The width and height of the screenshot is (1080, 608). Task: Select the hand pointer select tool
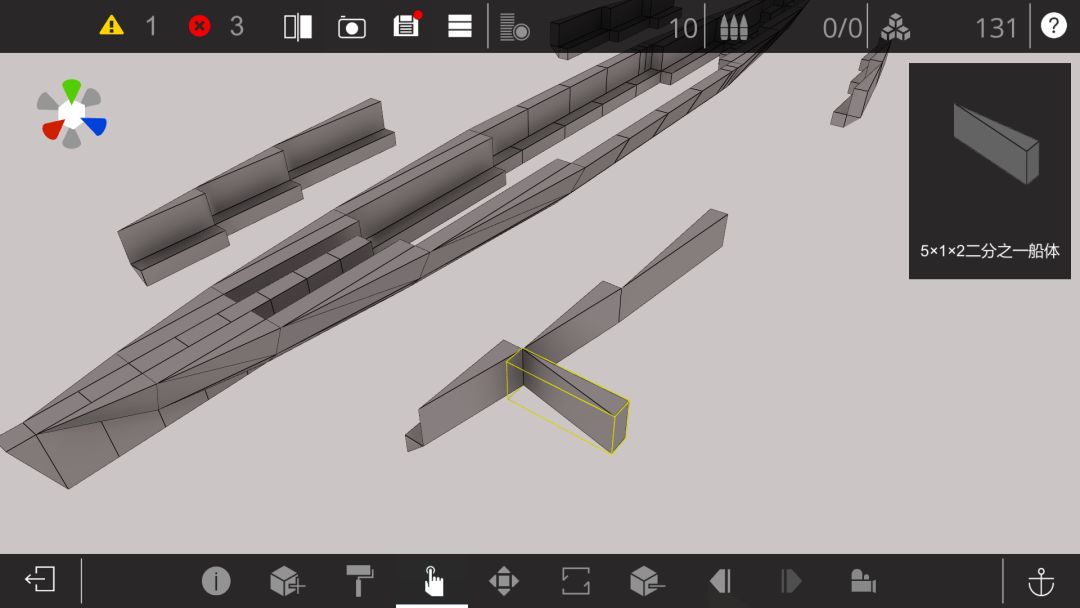(433, 580)
